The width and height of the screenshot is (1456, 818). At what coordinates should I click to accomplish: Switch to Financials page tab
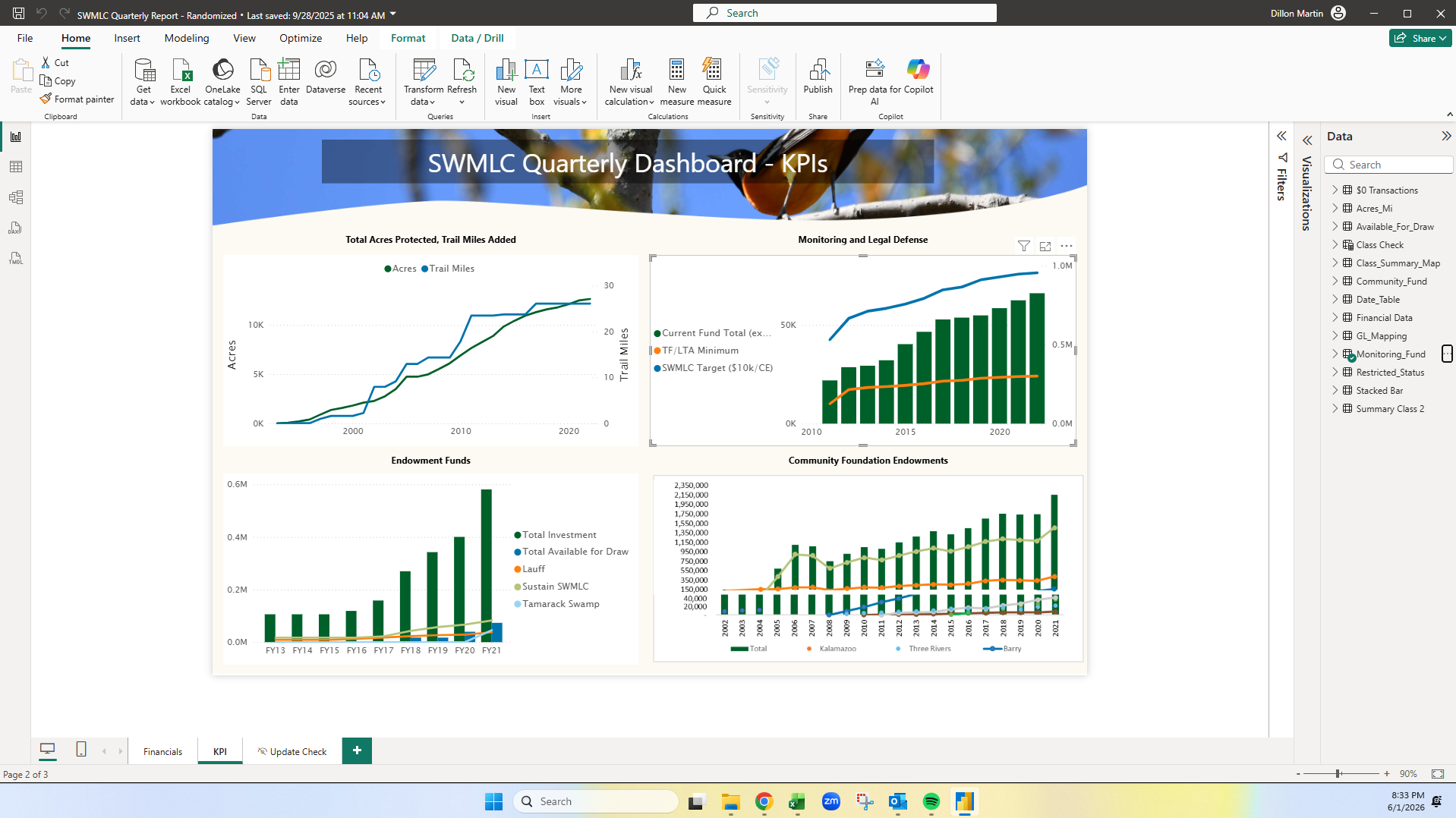click(x=162, y=751)
